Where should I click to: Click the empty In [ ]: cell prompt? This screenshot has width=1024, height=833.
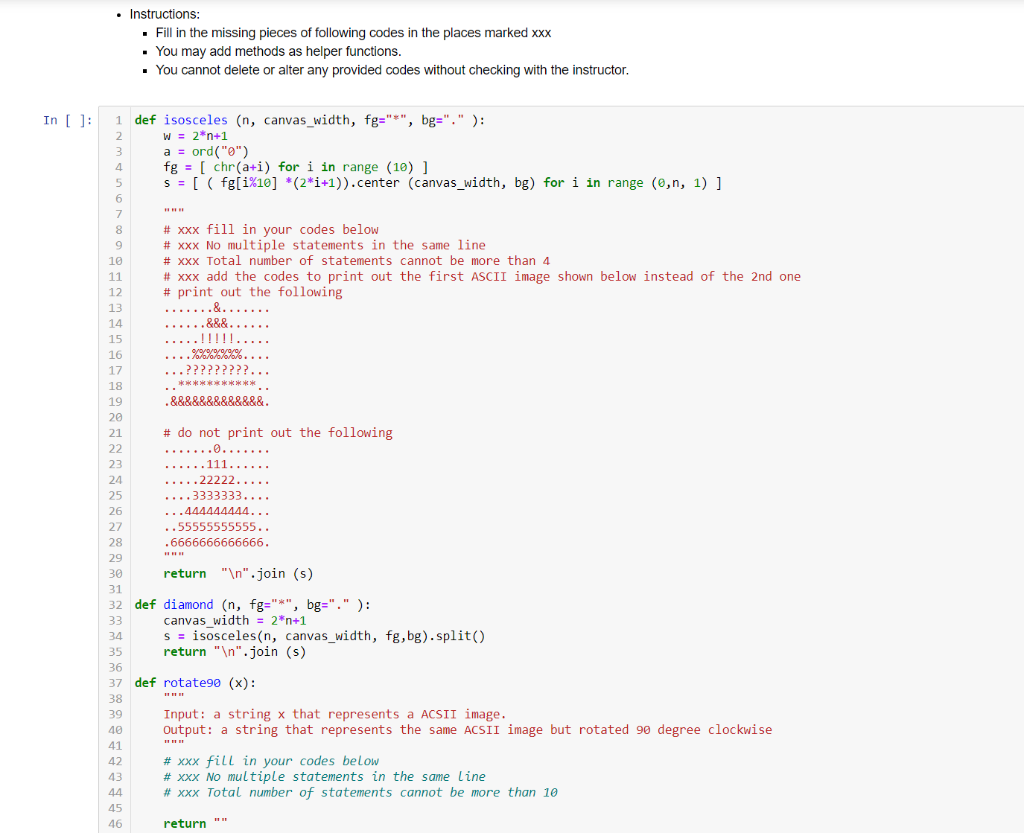point(66,119)
